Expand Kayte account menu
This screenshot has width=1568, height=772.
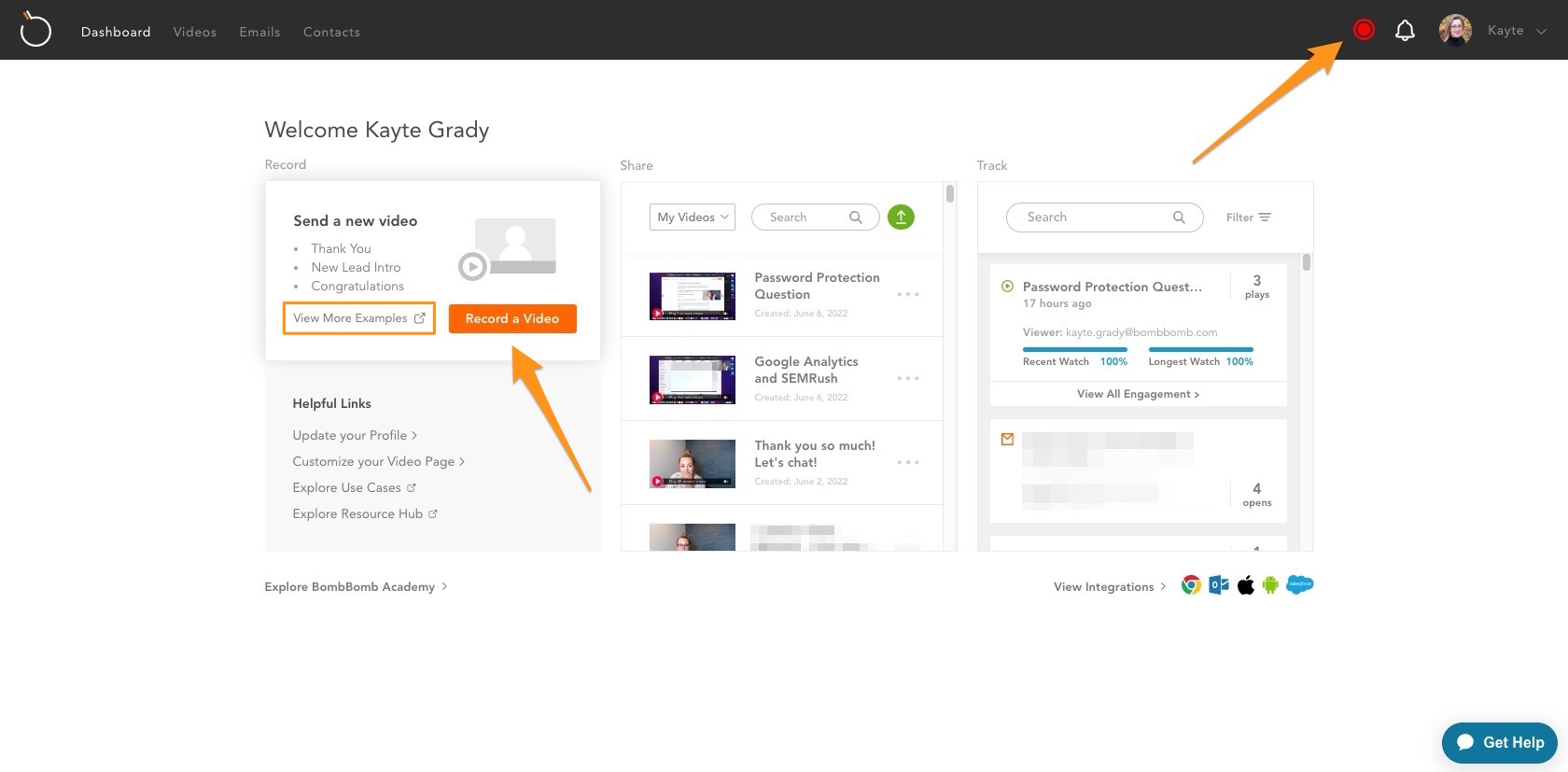point(1517,31)
